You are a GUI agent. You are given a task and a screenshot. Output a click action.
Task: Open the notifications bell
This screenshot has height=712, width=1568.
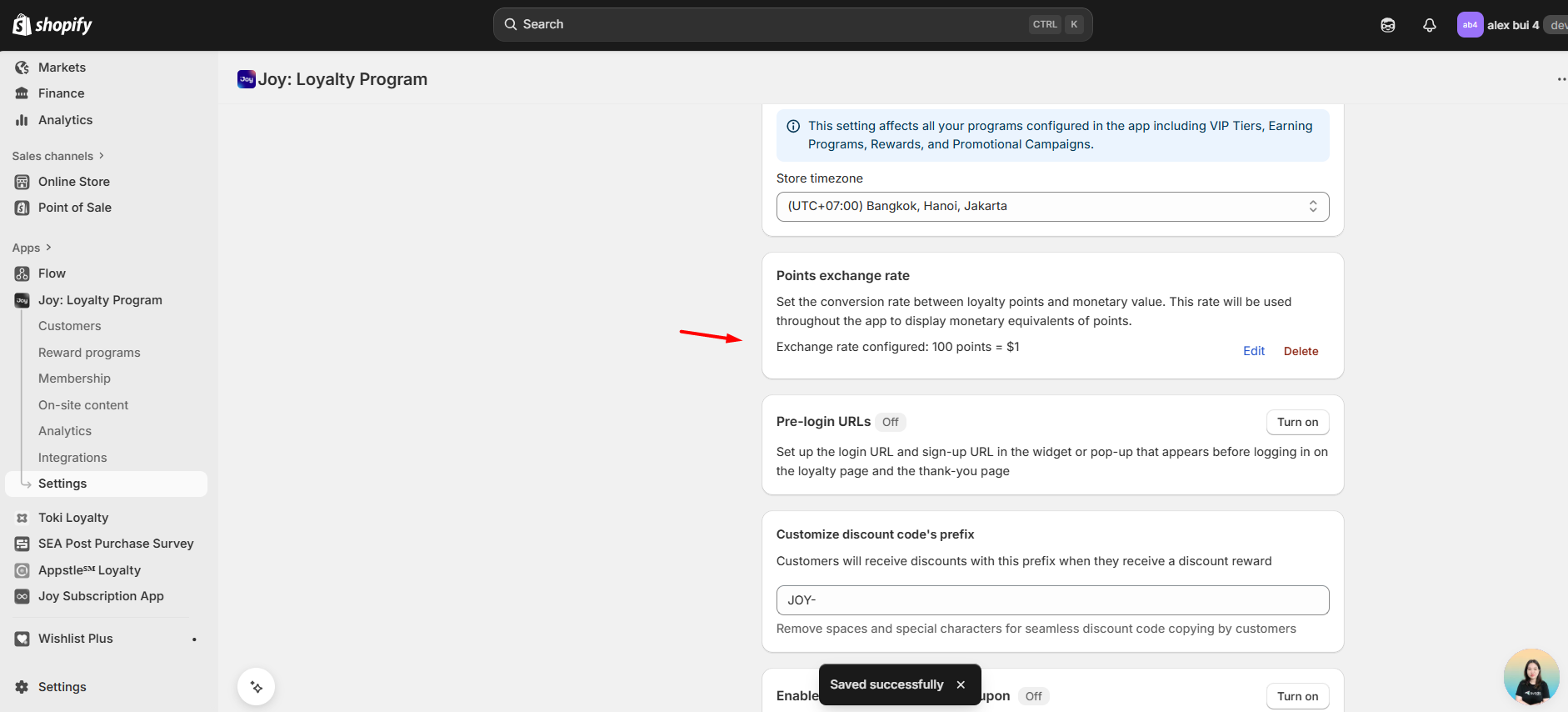point(1429,25)
